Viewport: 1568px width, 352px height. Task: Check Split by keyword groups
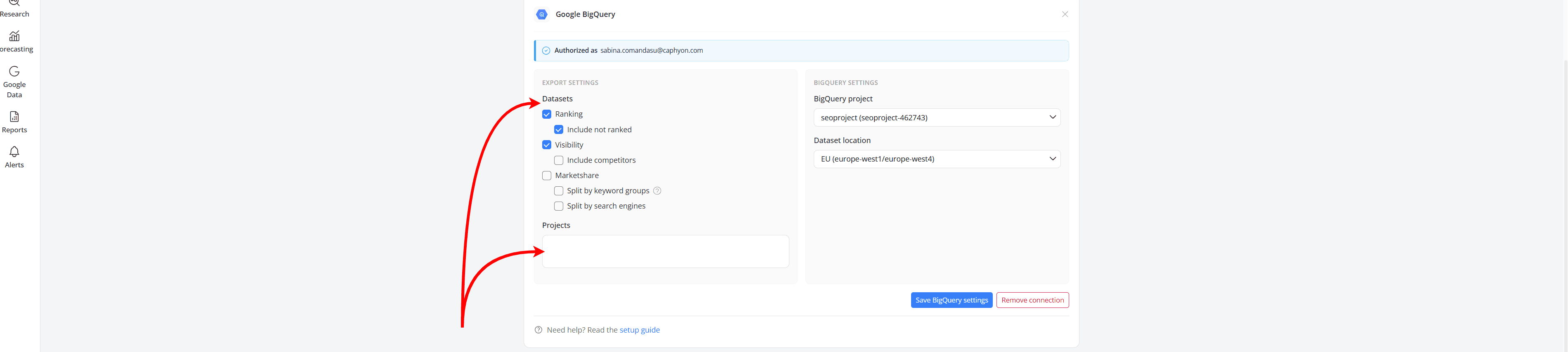[x=559, y=191]
